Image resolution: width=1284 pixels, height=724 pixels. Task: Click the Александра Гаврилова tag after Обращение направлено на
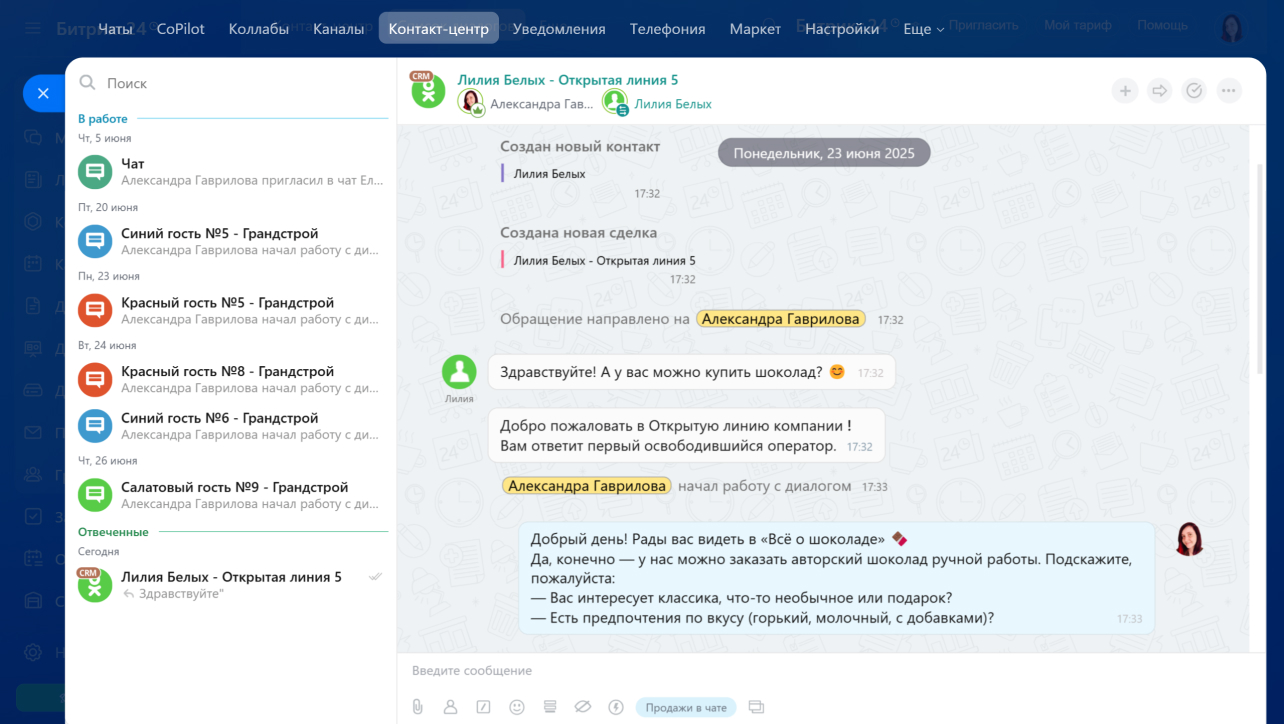point(781,319)
